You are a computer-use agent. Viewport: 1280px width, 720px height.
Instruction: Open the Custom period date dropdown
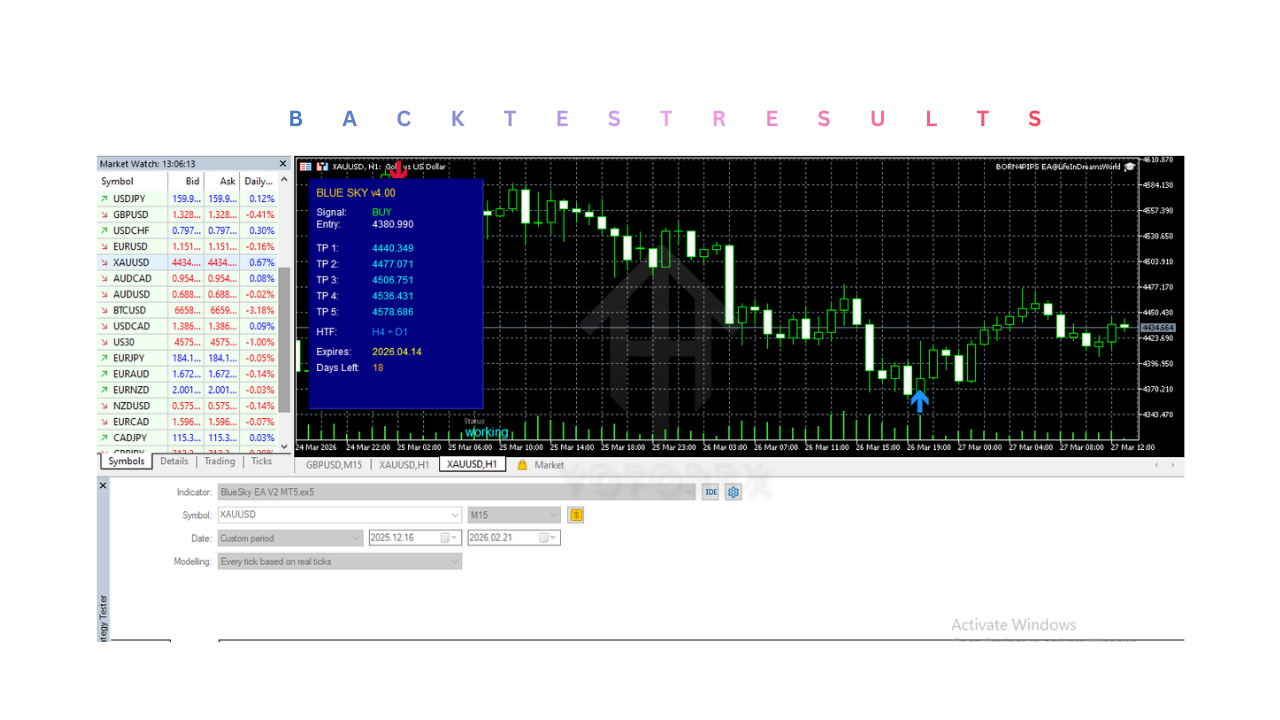(358, 537)
